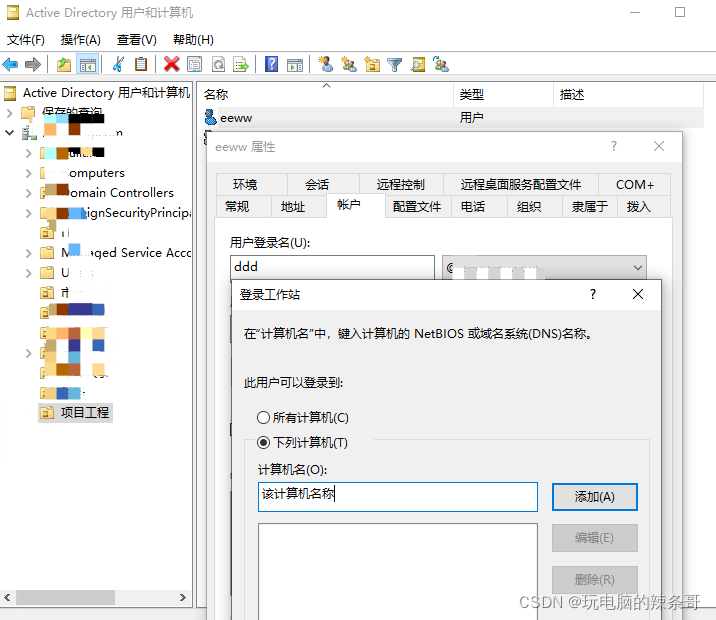Expand ForeignSecurityPrincipals tree node

click(x=29, y=213)
